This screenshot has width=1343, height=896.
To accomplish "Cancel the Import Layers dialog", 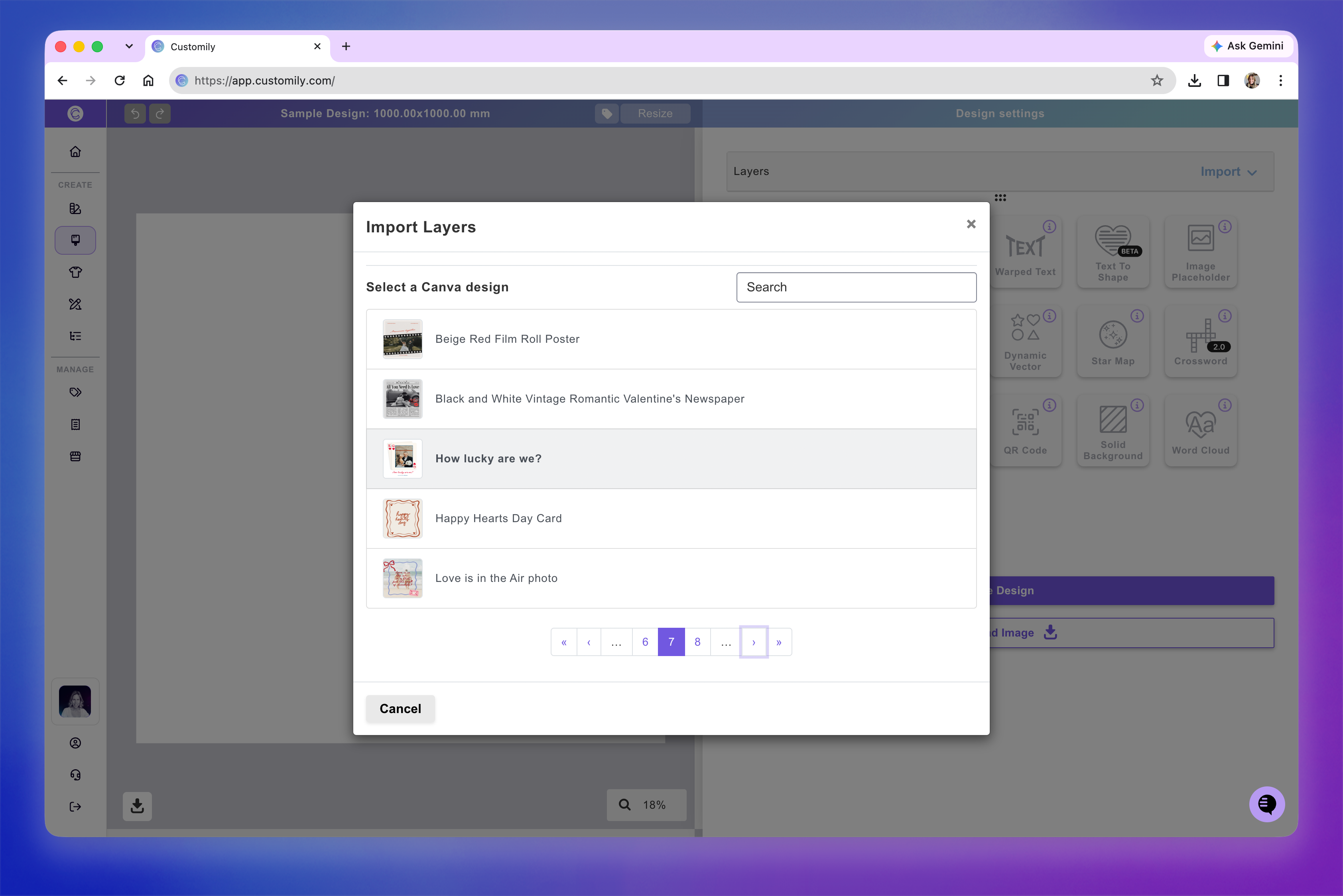I will click(400, 709).
